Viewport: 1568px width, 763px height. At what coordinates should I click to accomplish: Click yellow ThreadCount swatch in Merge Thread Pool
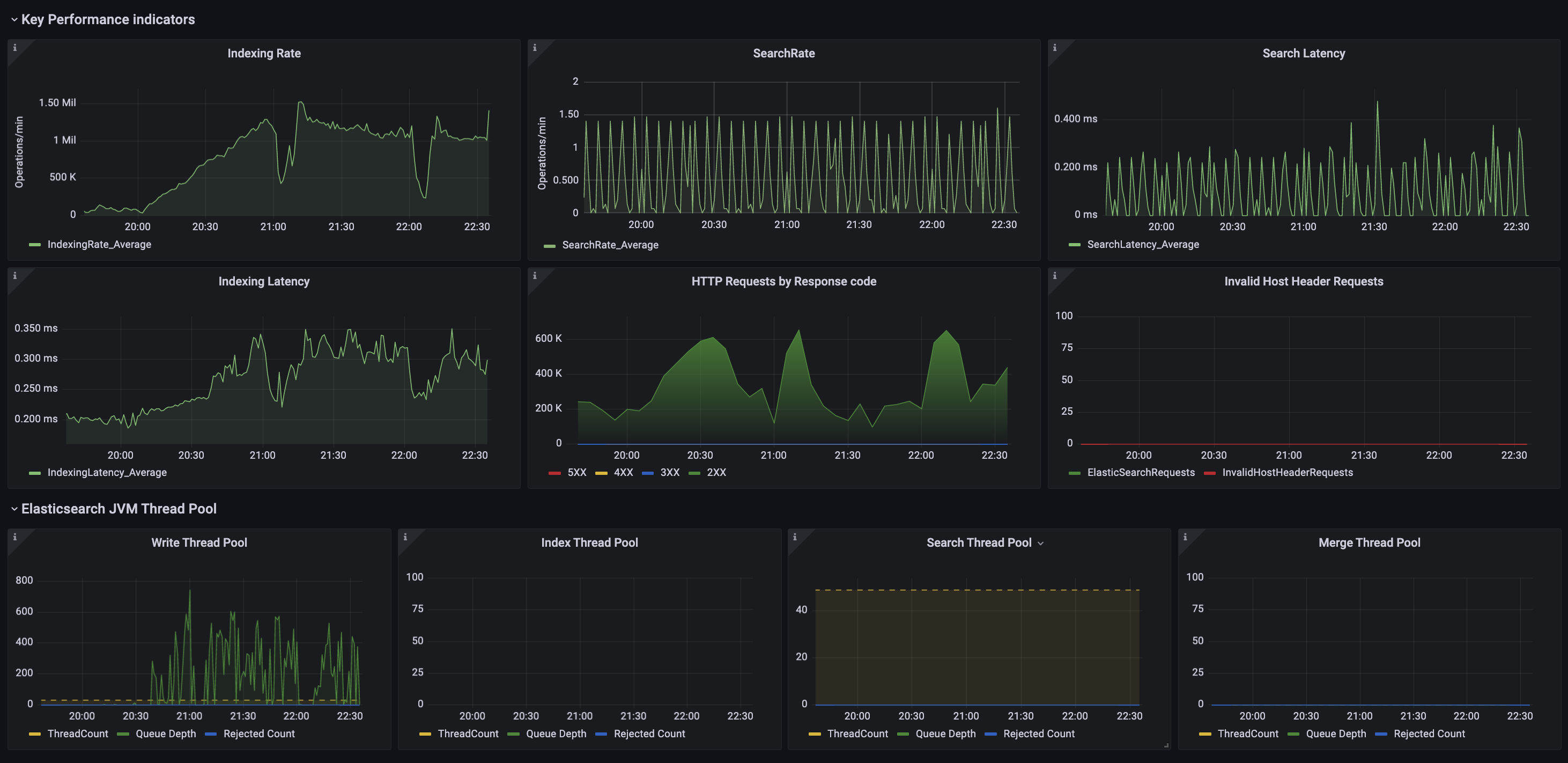[x=1204, y=734]
